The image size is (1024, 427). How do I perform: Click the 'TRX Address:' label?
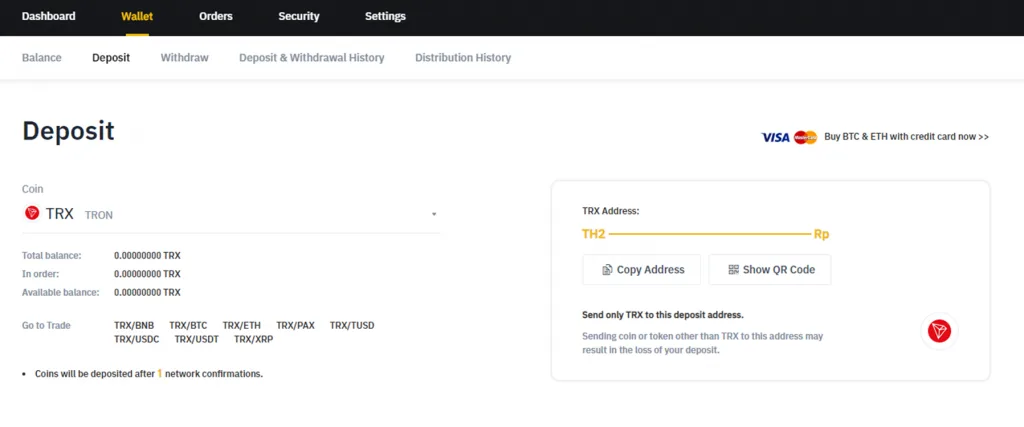tap(611, 211)
